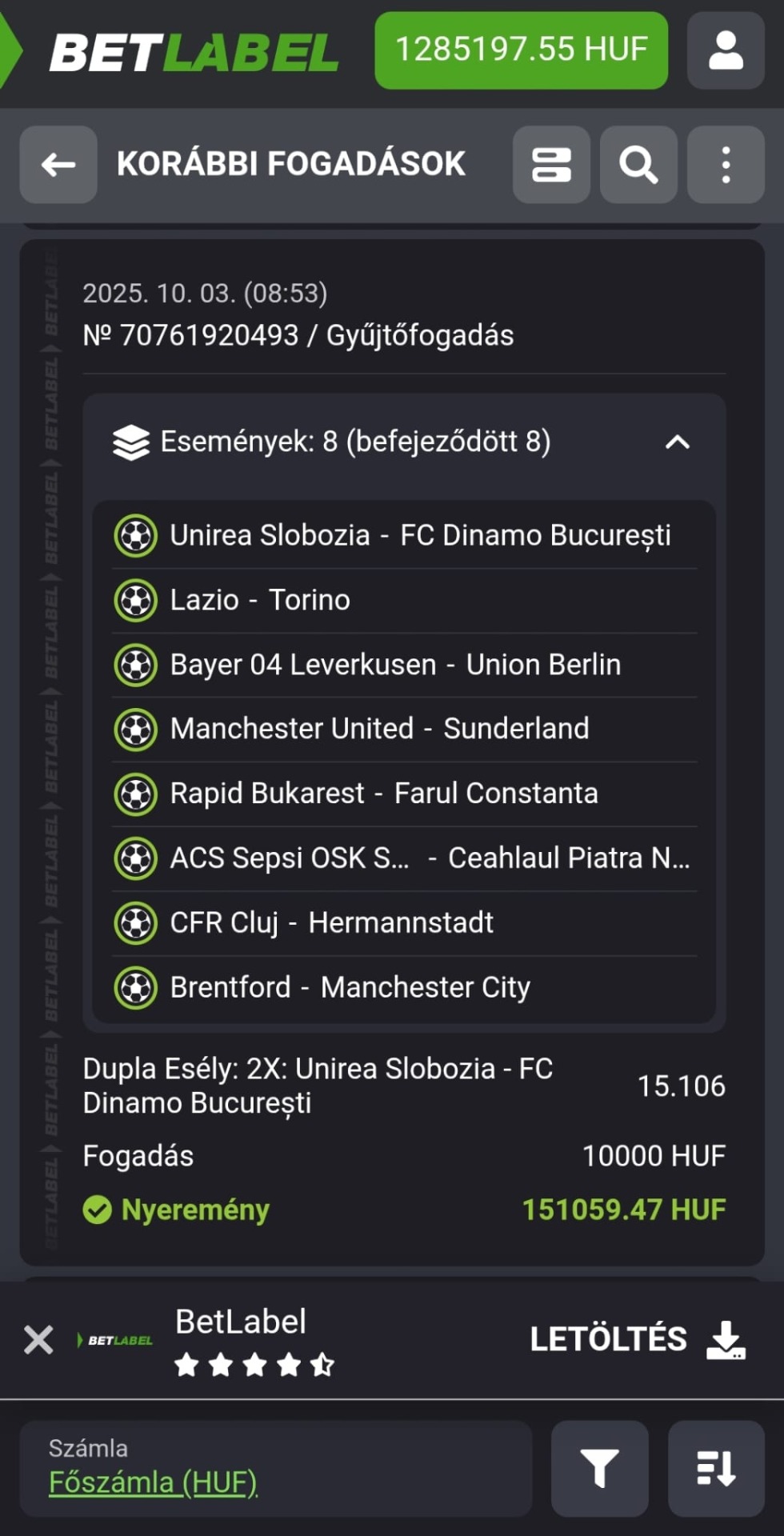Open the search magnifier
Image resolution: width=784 pixels, height=1536 pixels.
[x=638, y=165]
